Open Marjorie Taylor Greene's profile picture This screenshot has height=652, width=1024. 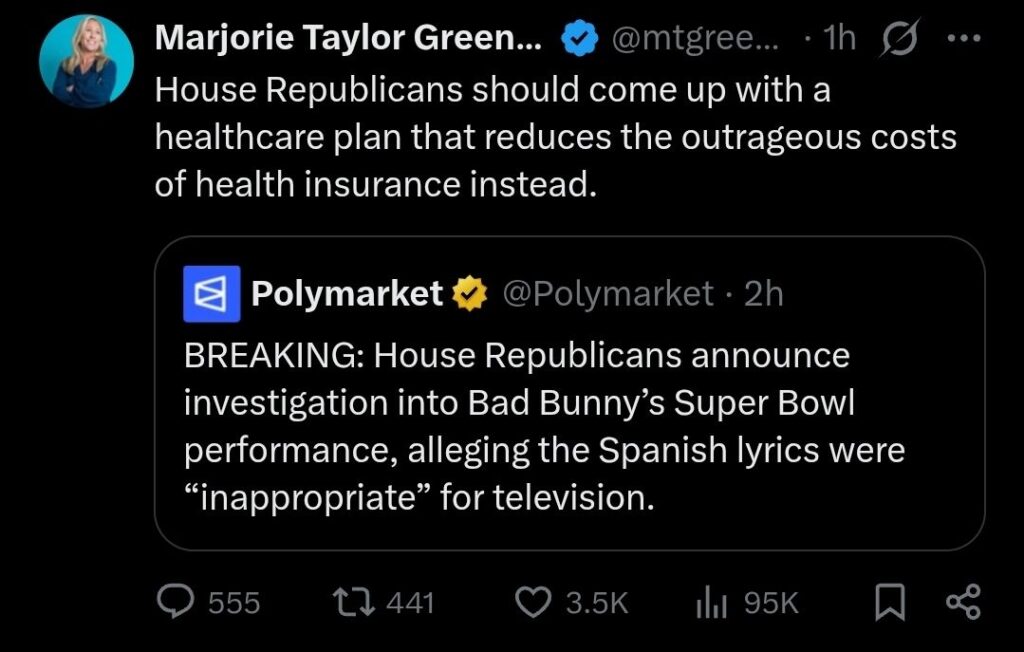coord(86,60)
